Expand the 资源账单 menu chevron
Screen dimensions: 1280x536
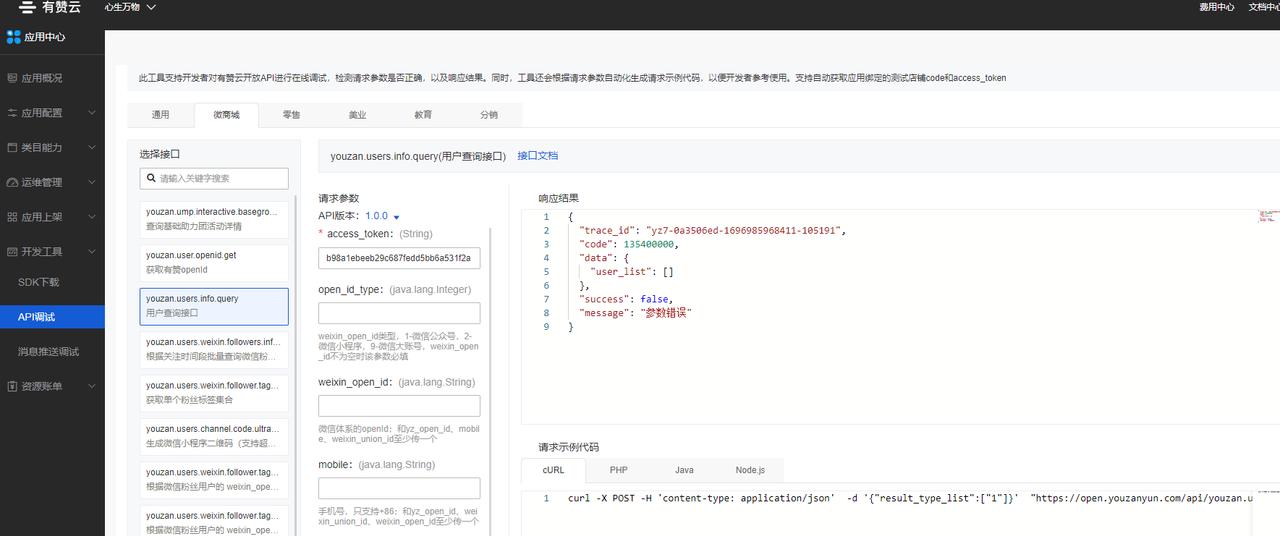[92, 386]
